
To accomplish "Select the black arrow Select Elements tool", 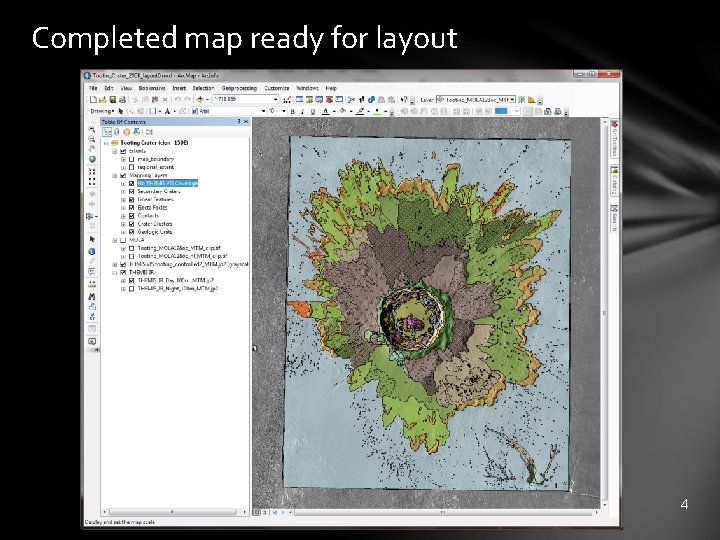I will coord(92,239).
